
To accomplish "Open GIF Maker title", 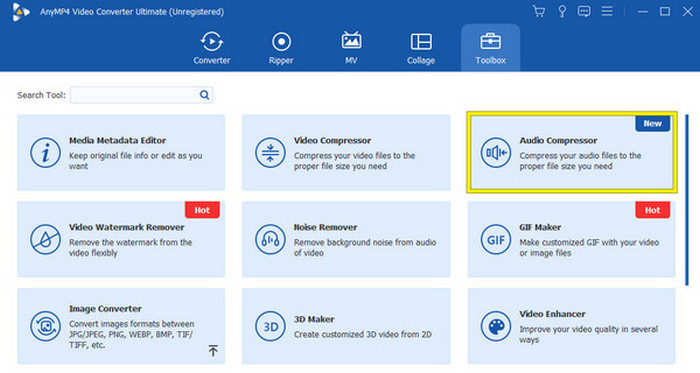I will click(x=540, y=227).
